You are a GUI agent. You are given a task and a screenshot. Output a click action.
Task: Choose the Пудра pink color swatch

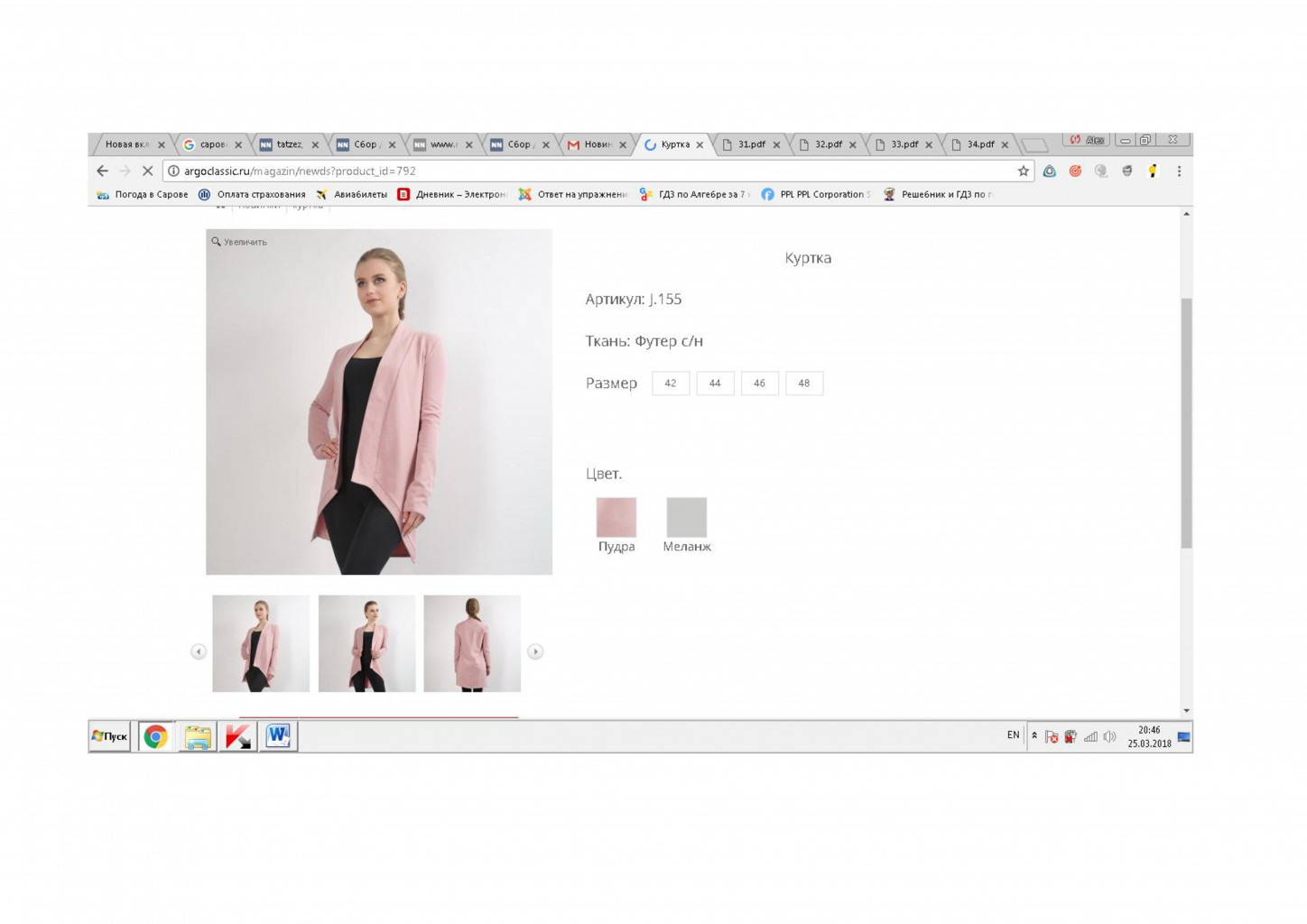point(616,517)
